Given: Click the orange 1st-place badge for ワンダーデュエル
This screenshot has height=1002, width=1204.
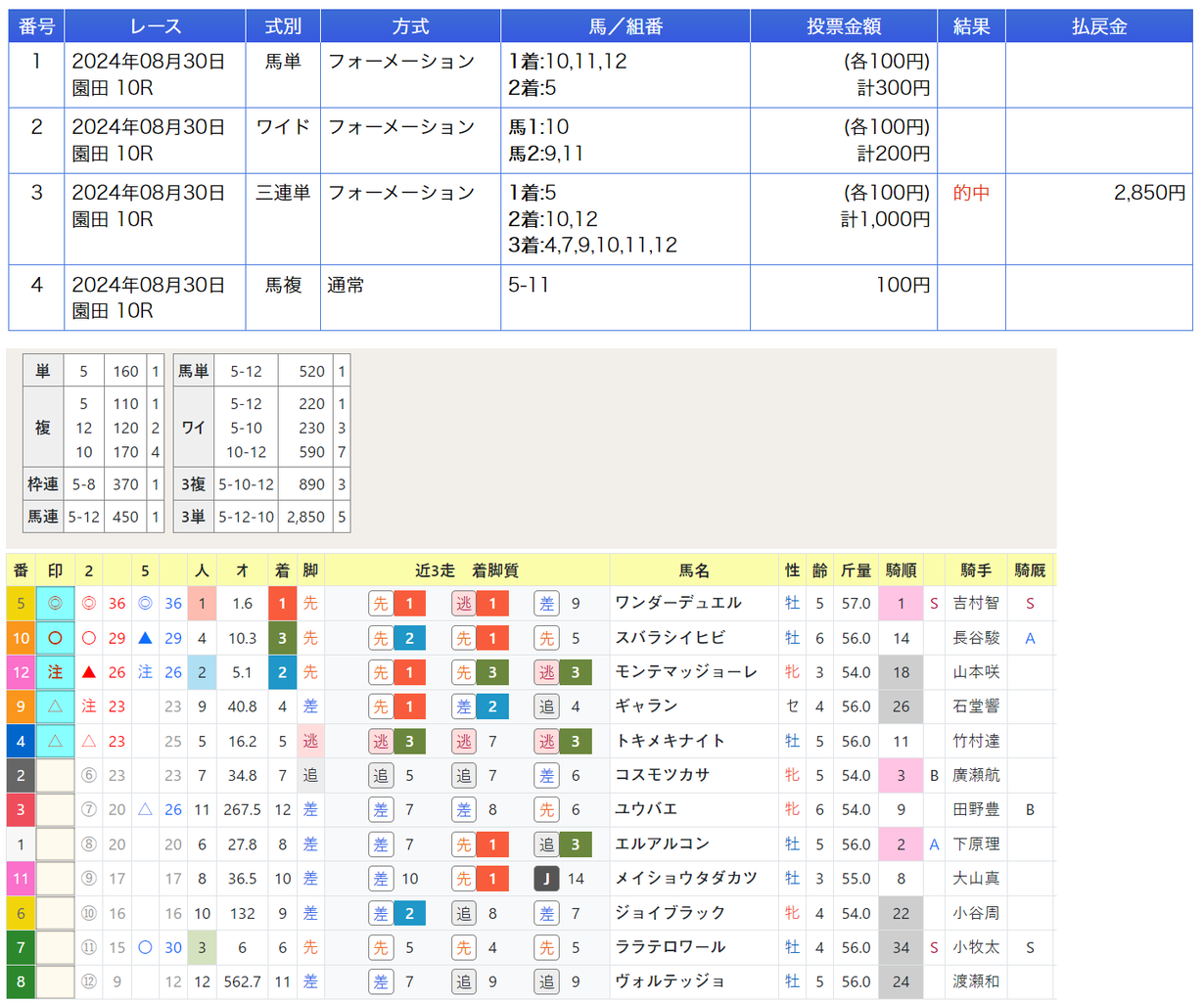Looking at the screenshot, I should click(x=282, y=604).
